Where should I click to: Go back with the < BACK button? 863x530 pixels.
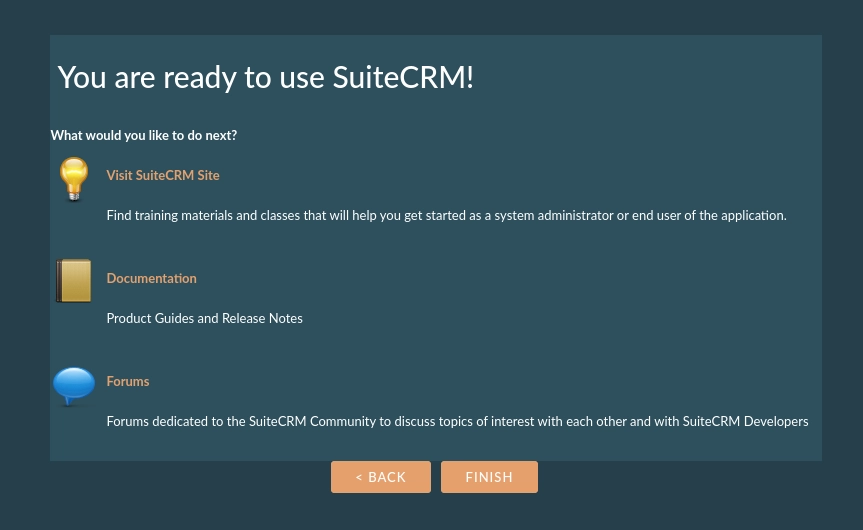point(381,477)
